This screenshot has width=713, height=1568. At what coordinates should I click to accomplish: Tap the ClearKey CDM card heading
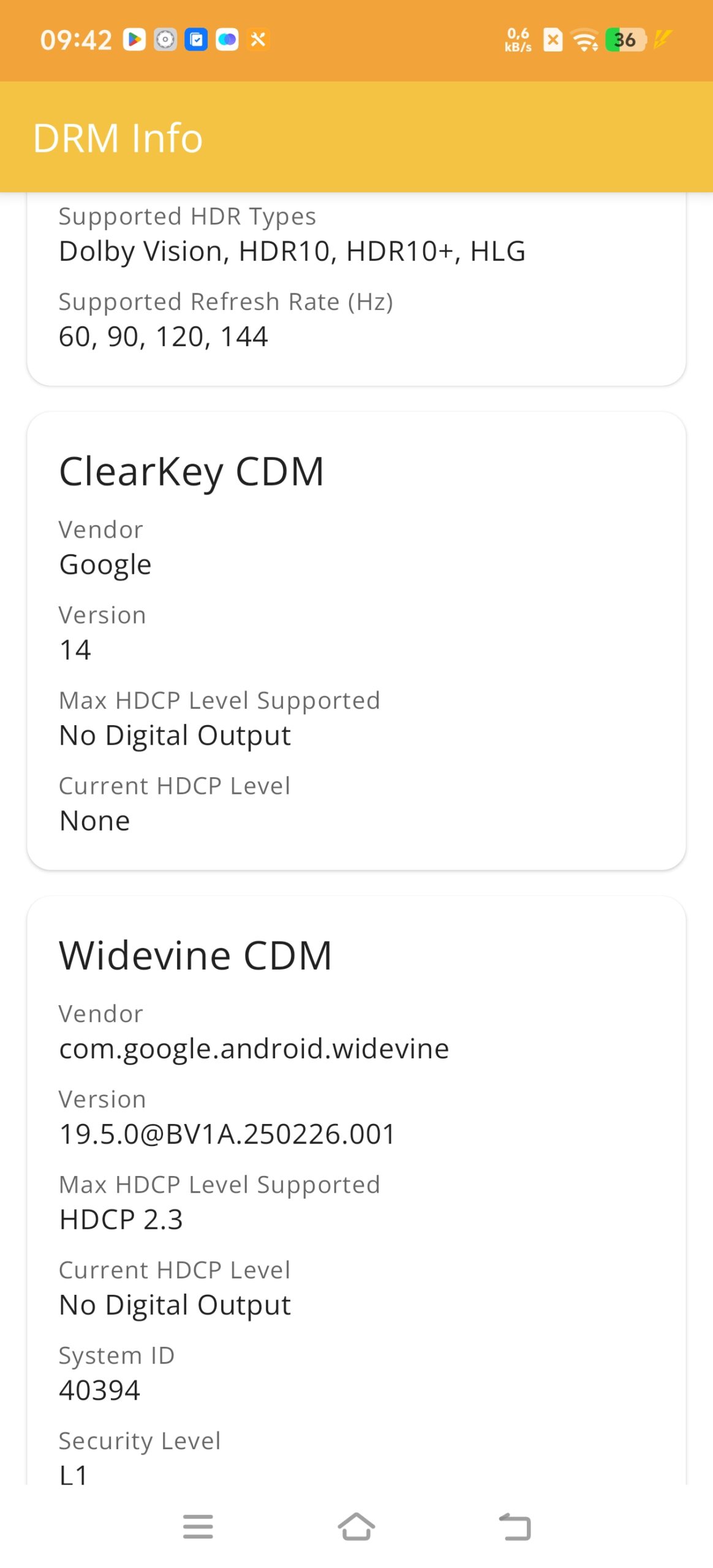(x=191, y=472)
